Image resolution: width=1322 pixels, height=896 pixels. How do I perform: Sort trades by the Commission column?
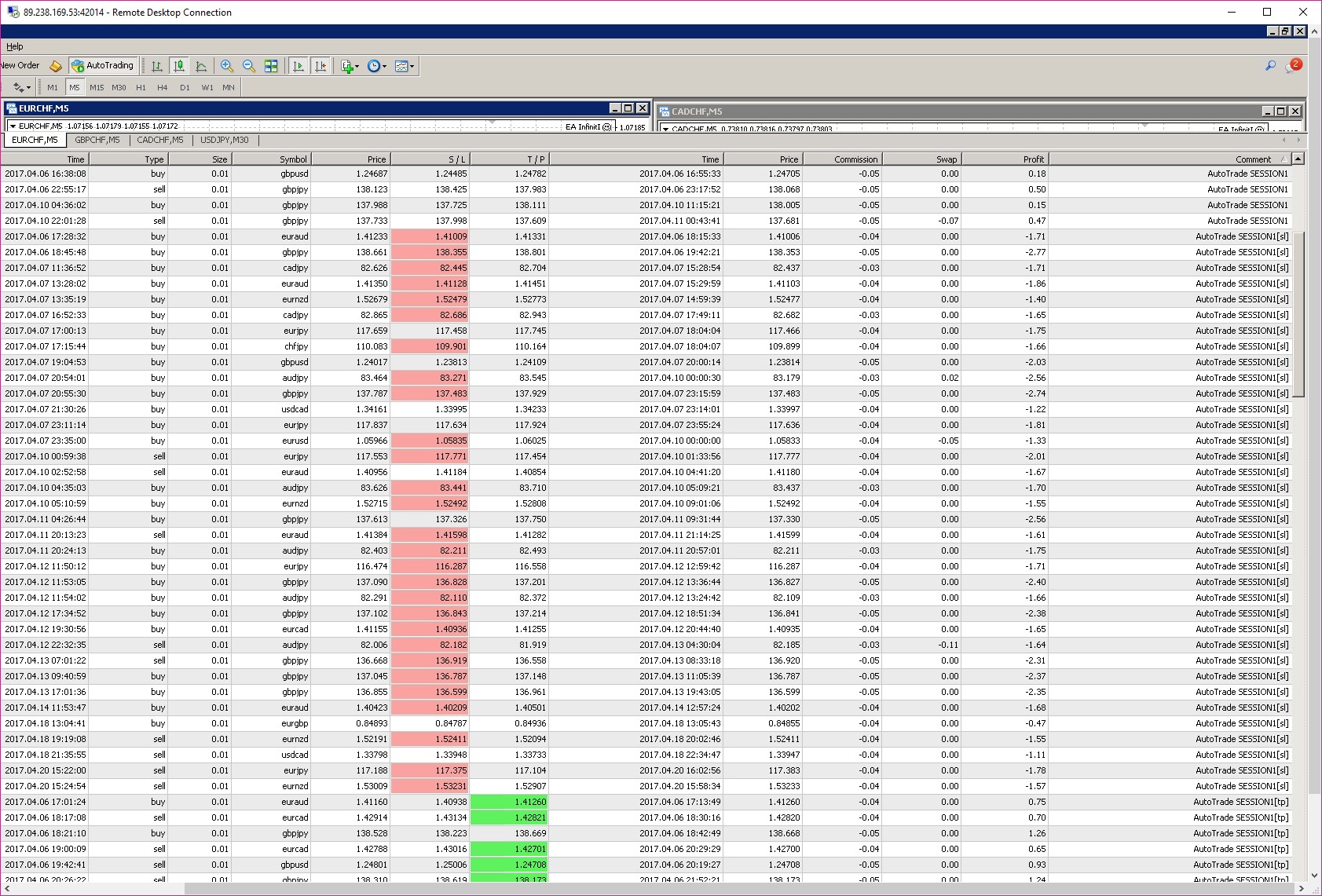(x=842, y=159)
